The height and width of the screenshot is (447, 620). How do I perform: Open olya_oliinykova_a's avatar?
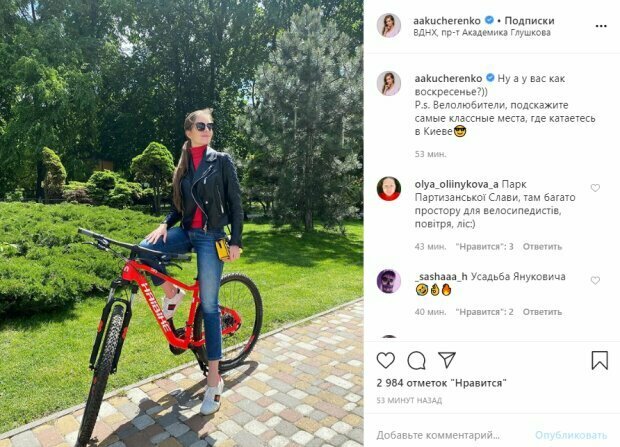(x=389, y=189)
